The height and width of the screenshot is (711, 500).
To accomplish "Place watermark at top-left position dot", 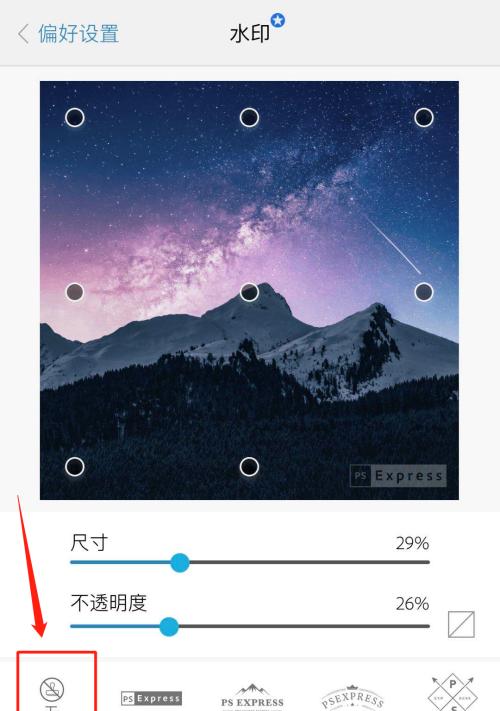I will point(75,117).
